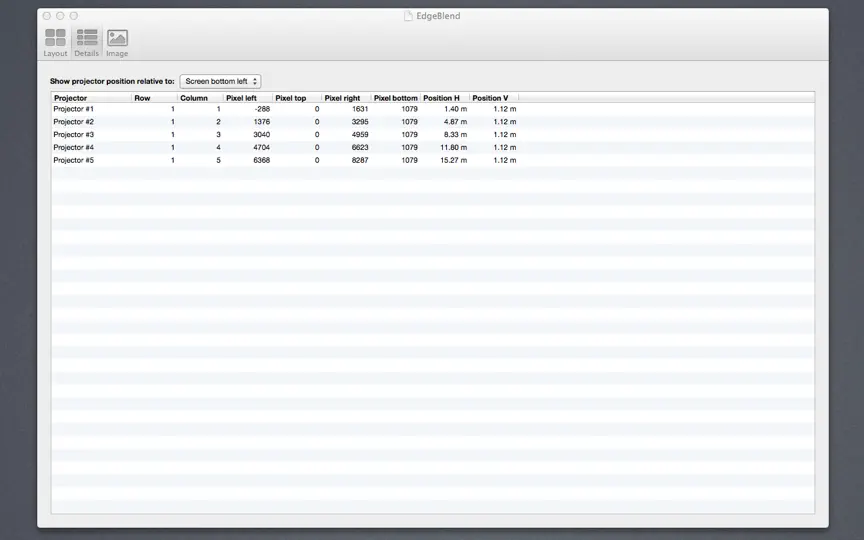This screenshot has height=540, width=864.
Task: Click Pixel left value -288
Action: tap(262, 109)
